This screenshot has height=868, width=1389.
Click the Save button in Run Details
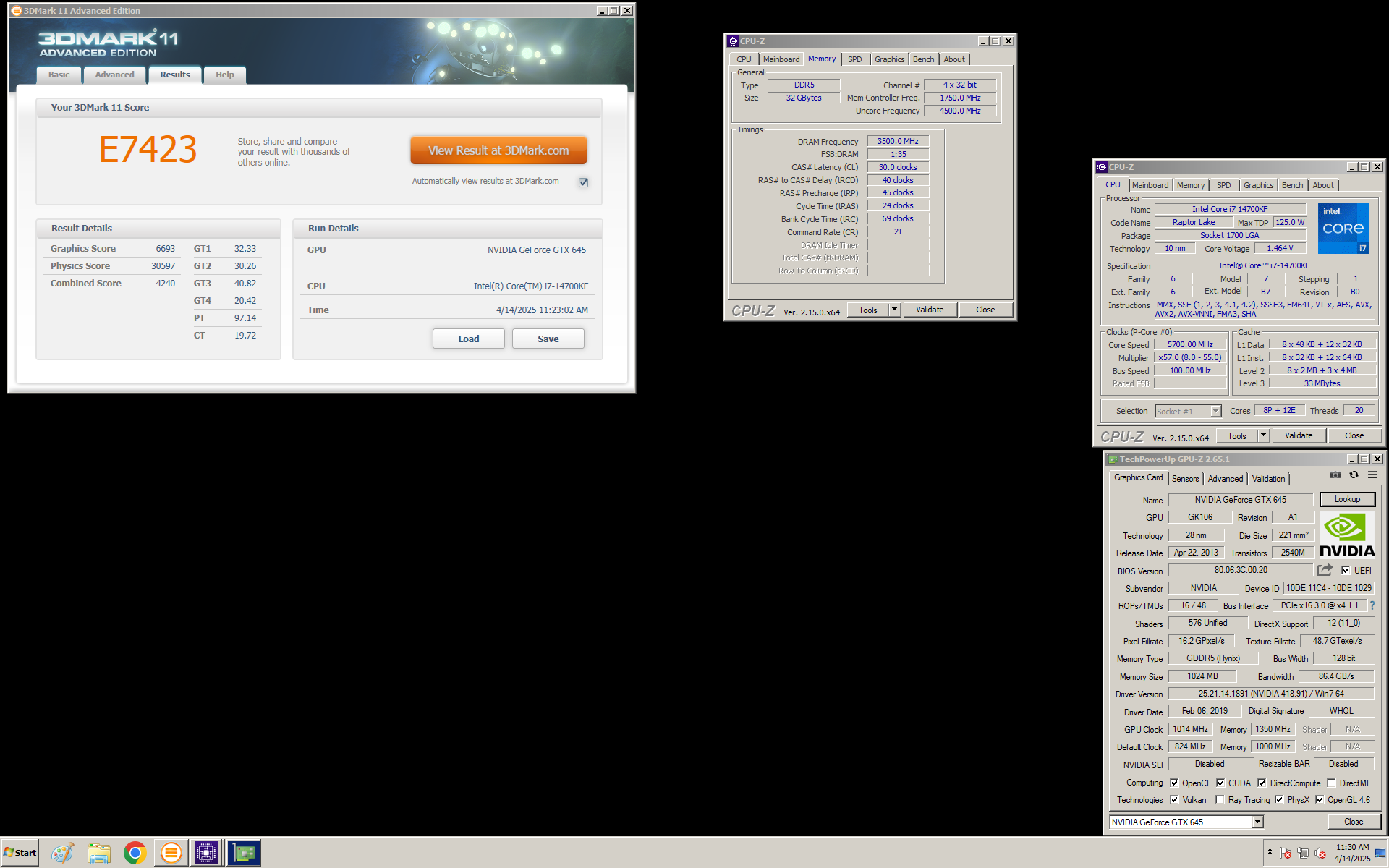point(548,339)
